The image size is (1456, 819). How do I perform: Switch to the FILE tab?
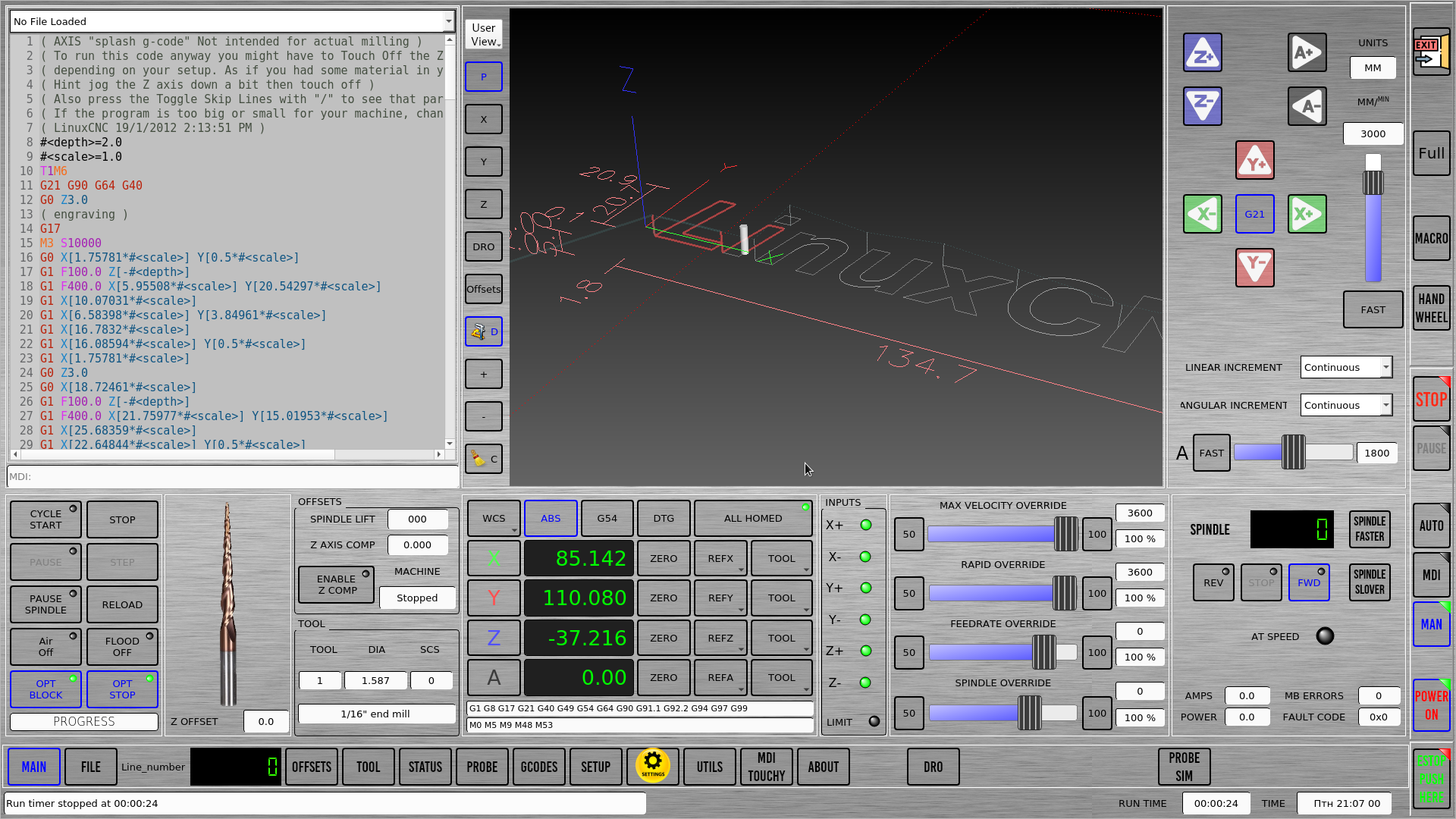tap(91, 767)
